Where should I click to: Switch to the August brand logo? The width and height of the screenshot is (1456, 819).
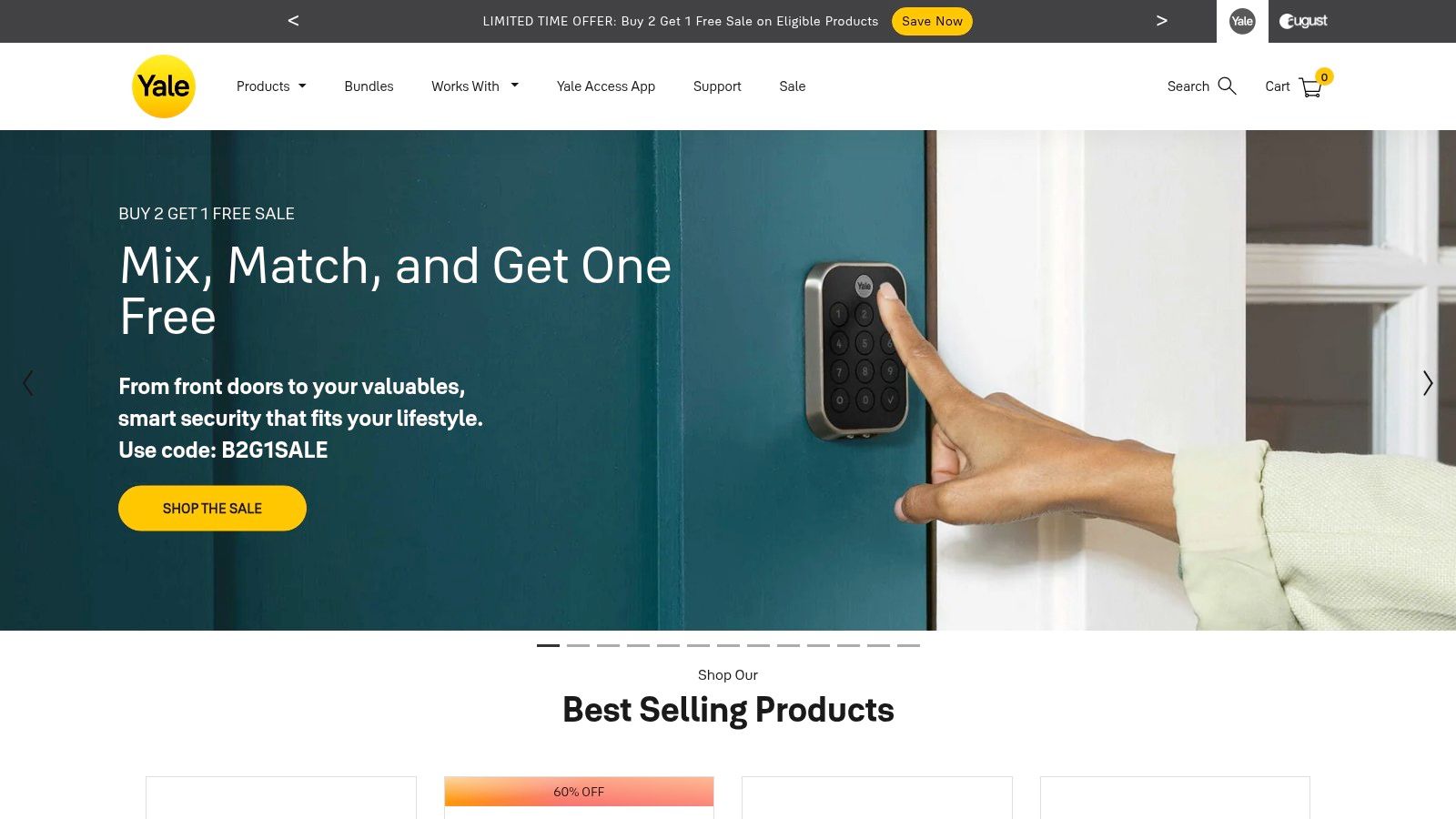click(x=1303, y=21)
